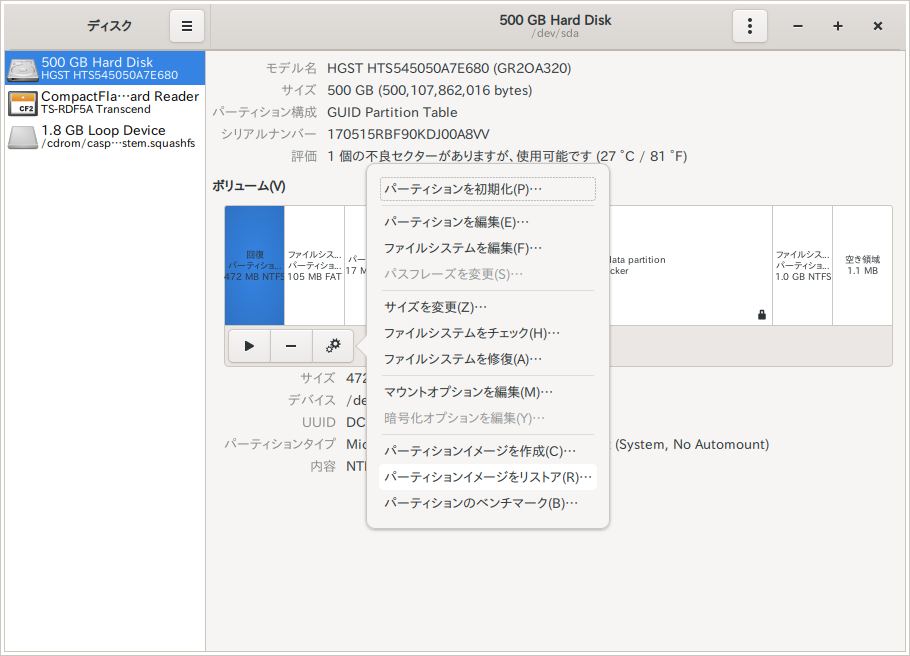The height and width of the screenshot is (656, 910).
Task: Choose パーティションを編集(E) menu entry
Action: point(488,222)
